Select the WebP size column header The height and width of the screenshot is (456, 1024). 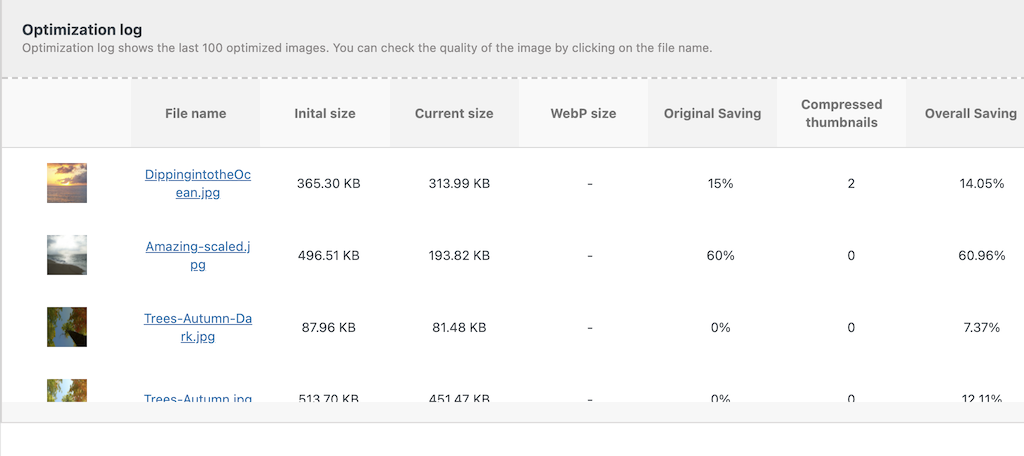[x=583, y=113]
